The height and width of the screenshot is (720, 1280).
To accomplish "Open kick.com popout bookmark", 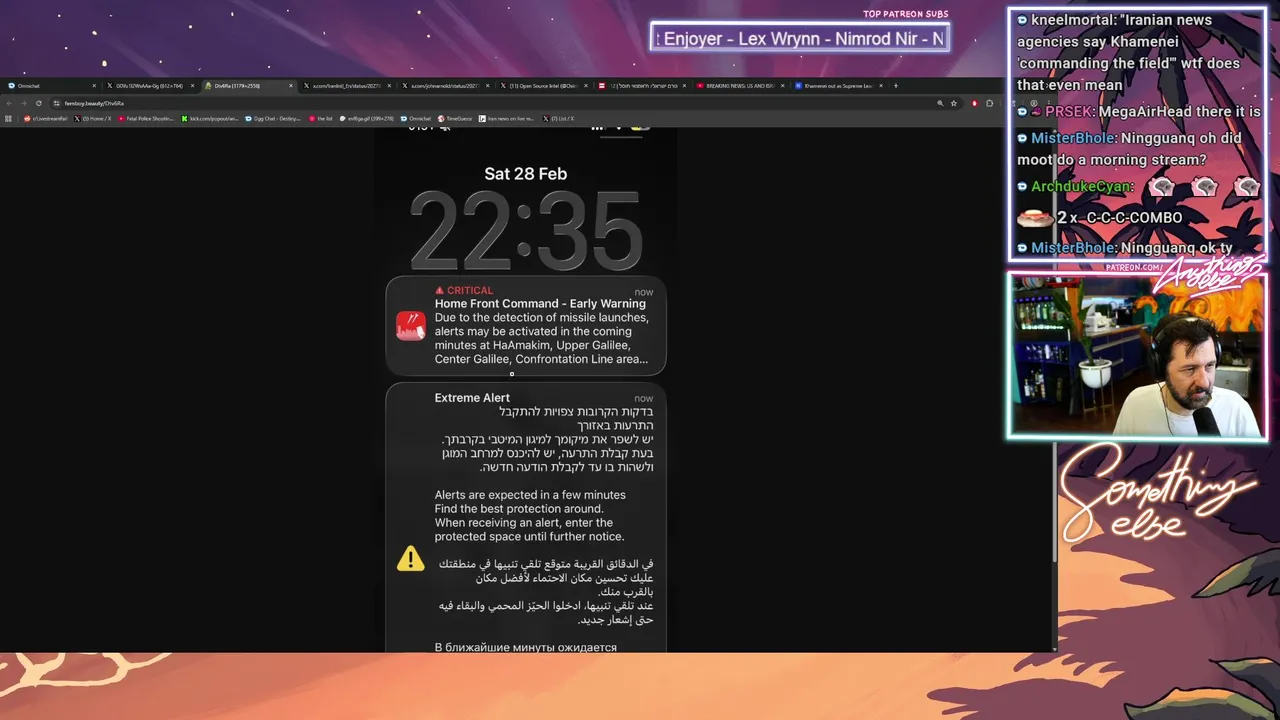I will click(x=210, y=118).
